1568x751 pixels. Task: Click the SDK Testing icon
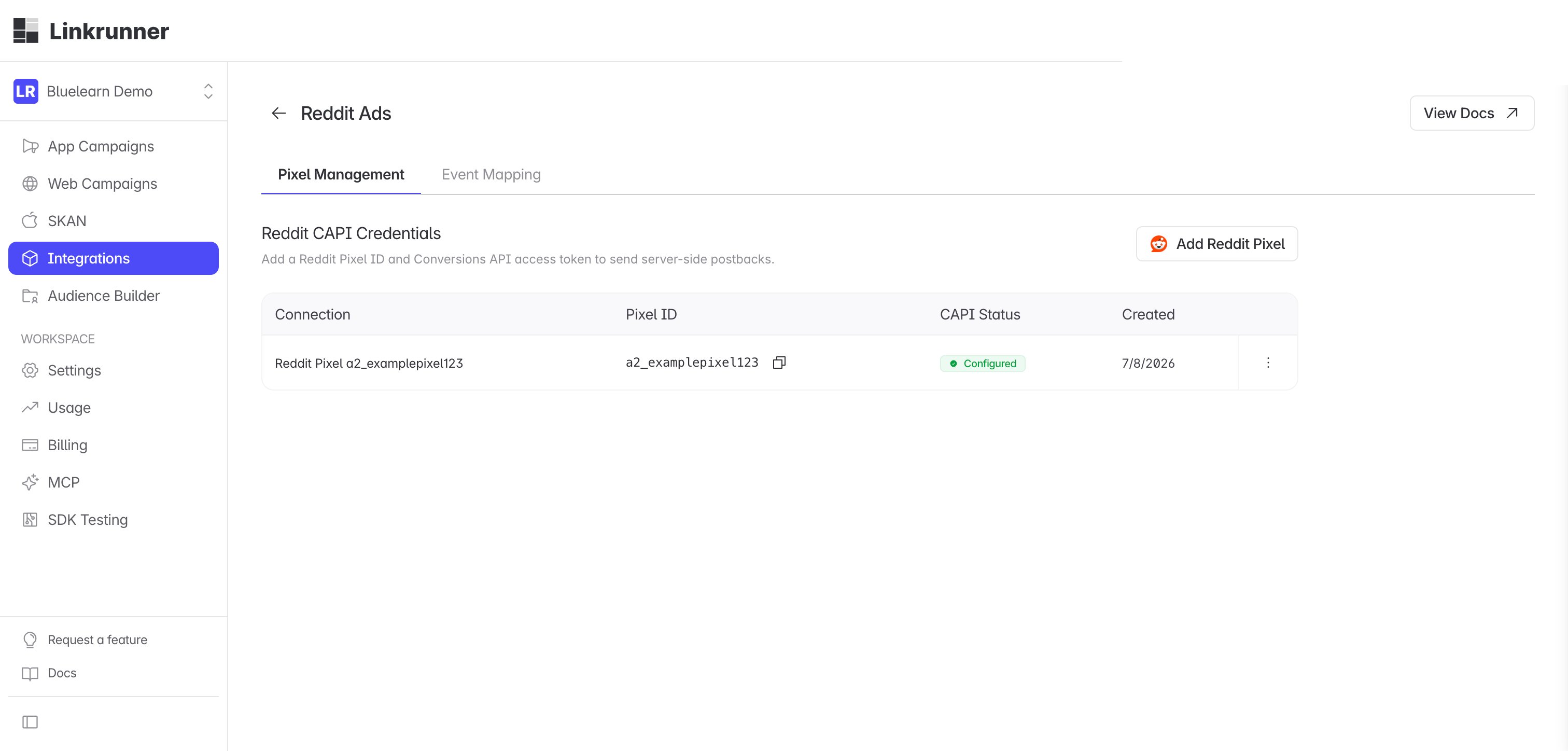point(30,520)
